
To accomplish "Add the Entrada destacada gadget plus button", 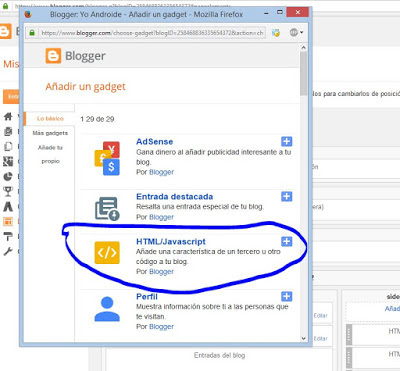I will (287, 196).
